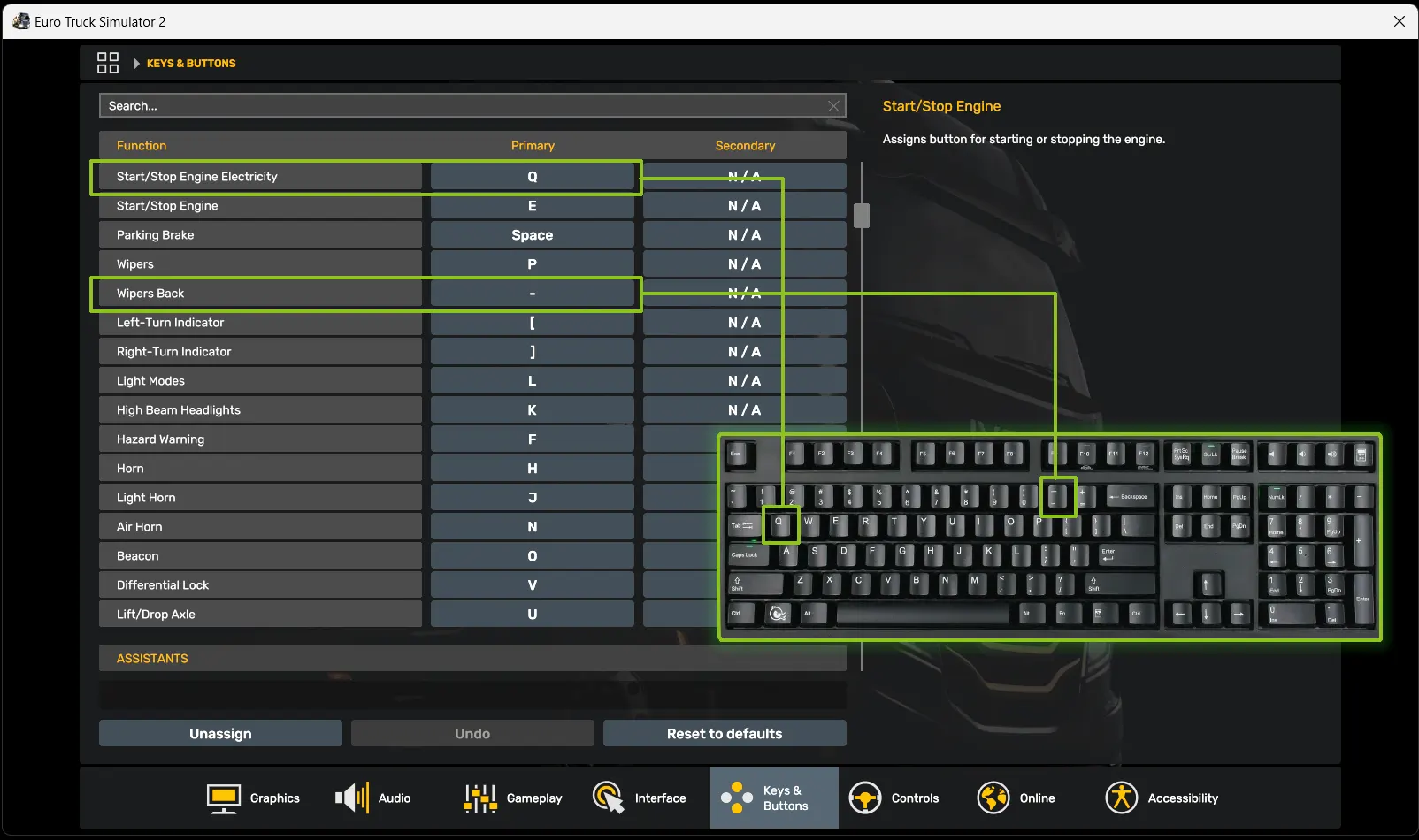Click the Primary column header
The width and height of the screenshot is (1419, 840).
[533, 146]
